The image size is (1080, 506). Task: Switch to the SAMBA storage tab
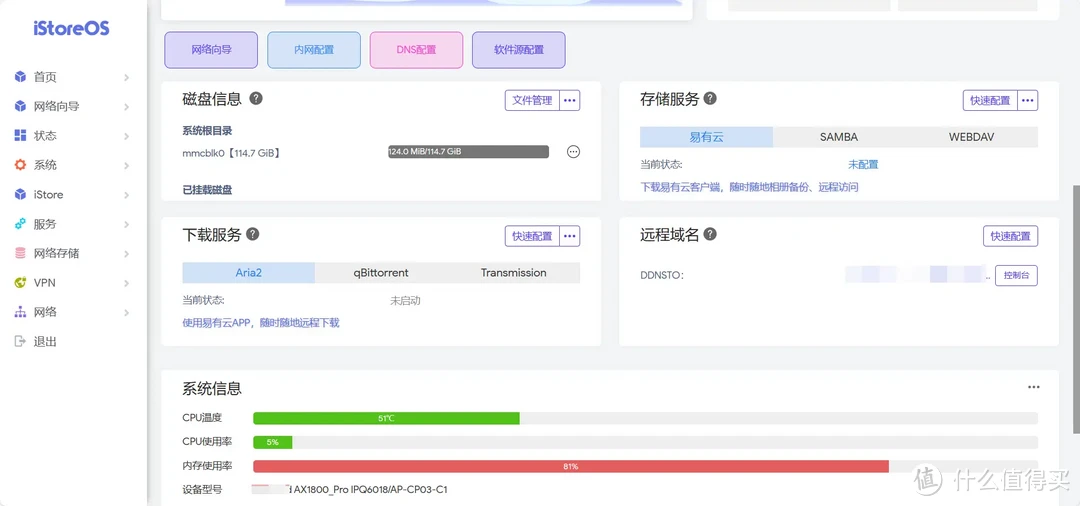(839, 137)
